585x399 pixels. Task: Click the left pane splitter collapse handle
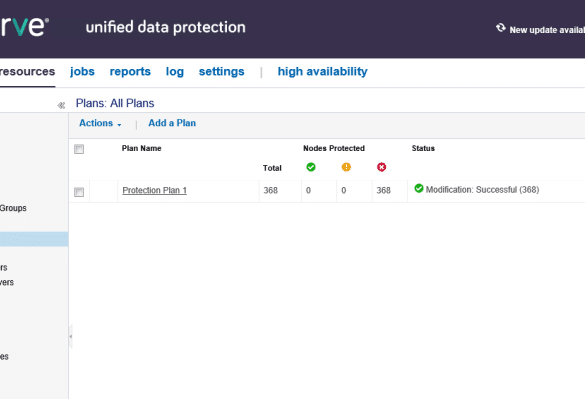(x=71, y=336)
